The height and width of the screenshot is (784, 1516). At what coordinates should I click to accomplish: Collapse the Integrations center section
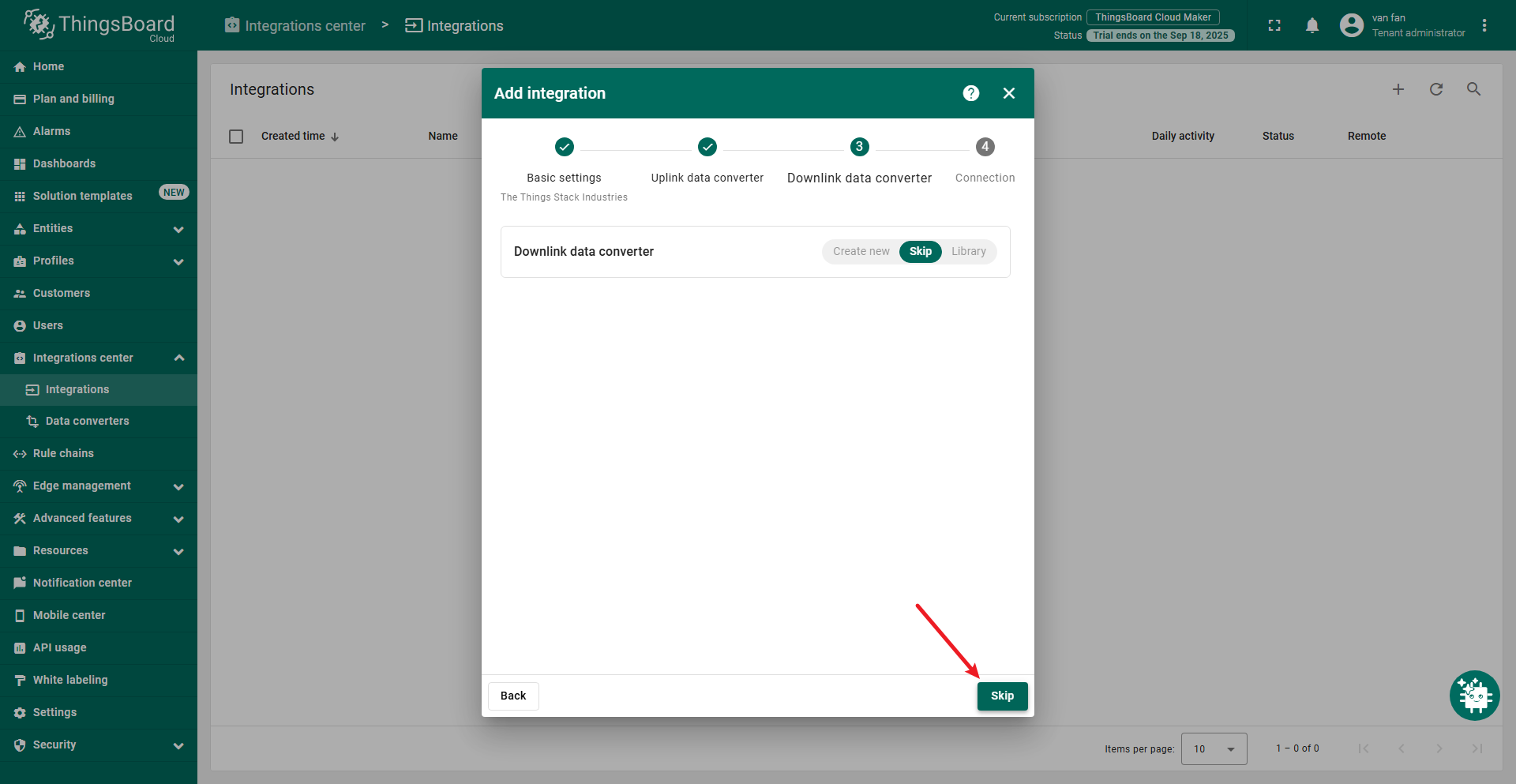(x=178, y=358)
